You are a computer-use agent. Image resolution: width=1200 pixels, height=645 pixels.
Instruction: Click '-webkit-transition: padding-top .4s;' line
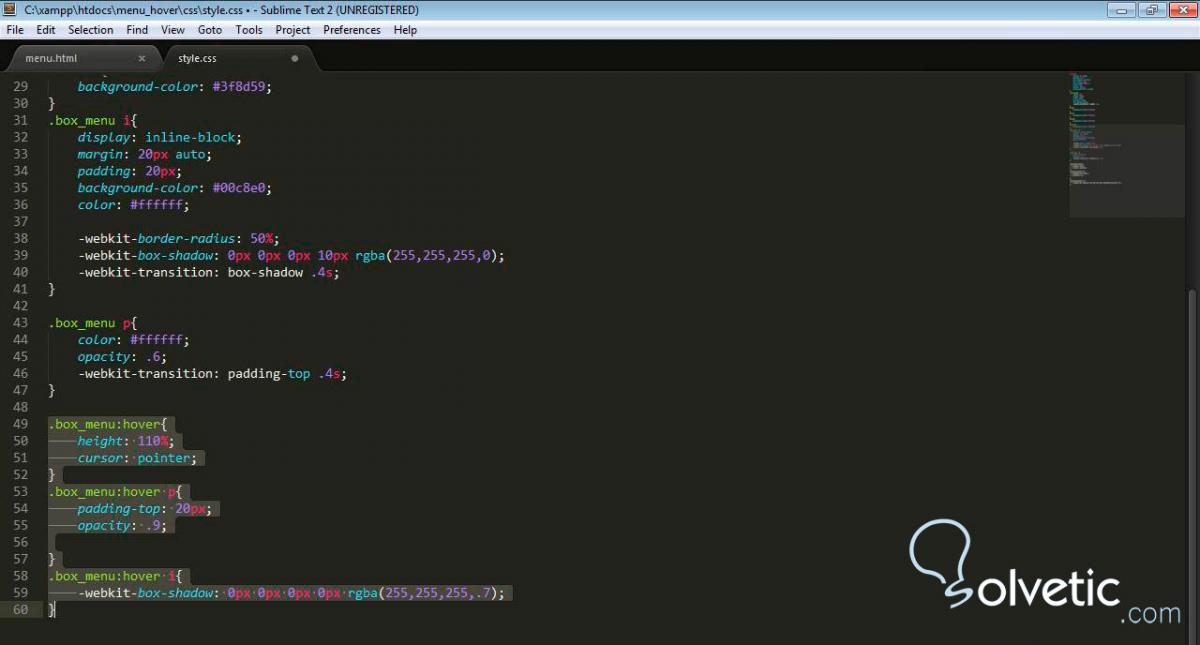212,374
